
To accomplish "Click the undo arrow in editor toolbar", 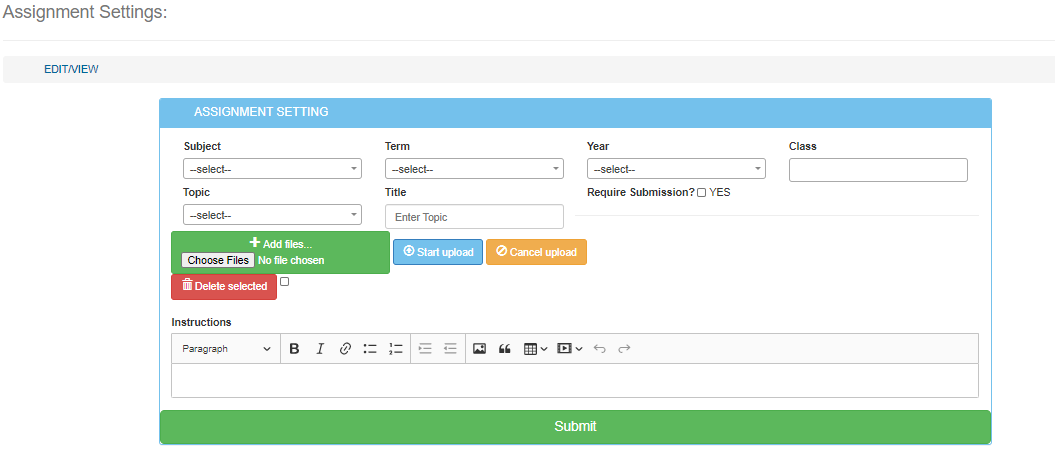I will click(x=599, y=349).
